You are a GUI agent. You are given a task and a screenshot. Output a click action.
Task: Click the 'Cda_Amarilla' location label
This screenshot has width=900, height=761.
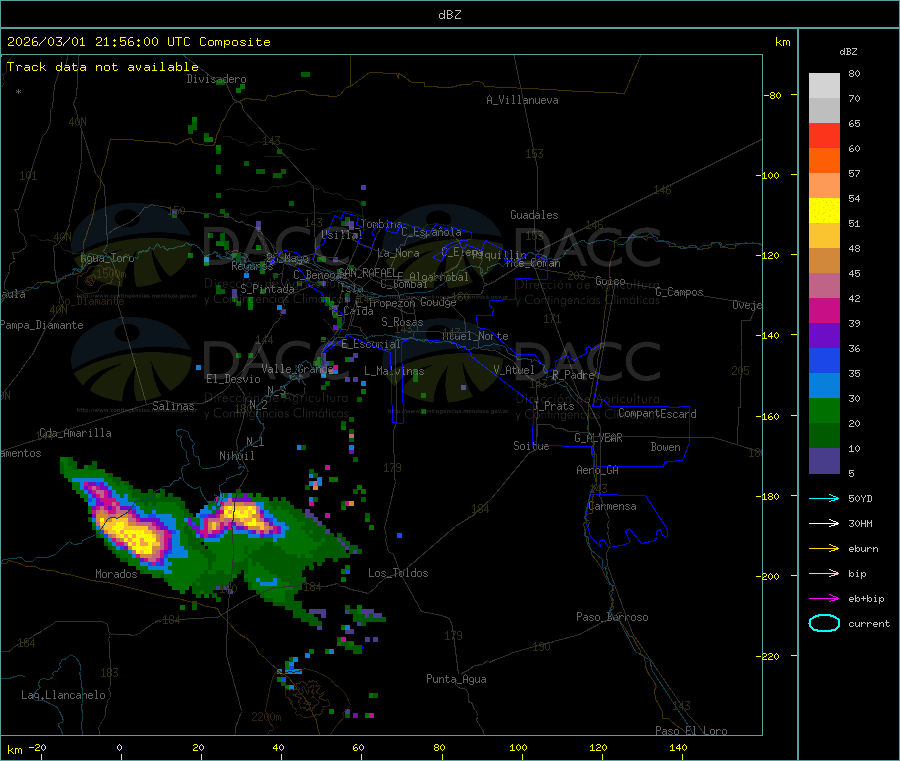pyautogui.click(x=75, y=433)
